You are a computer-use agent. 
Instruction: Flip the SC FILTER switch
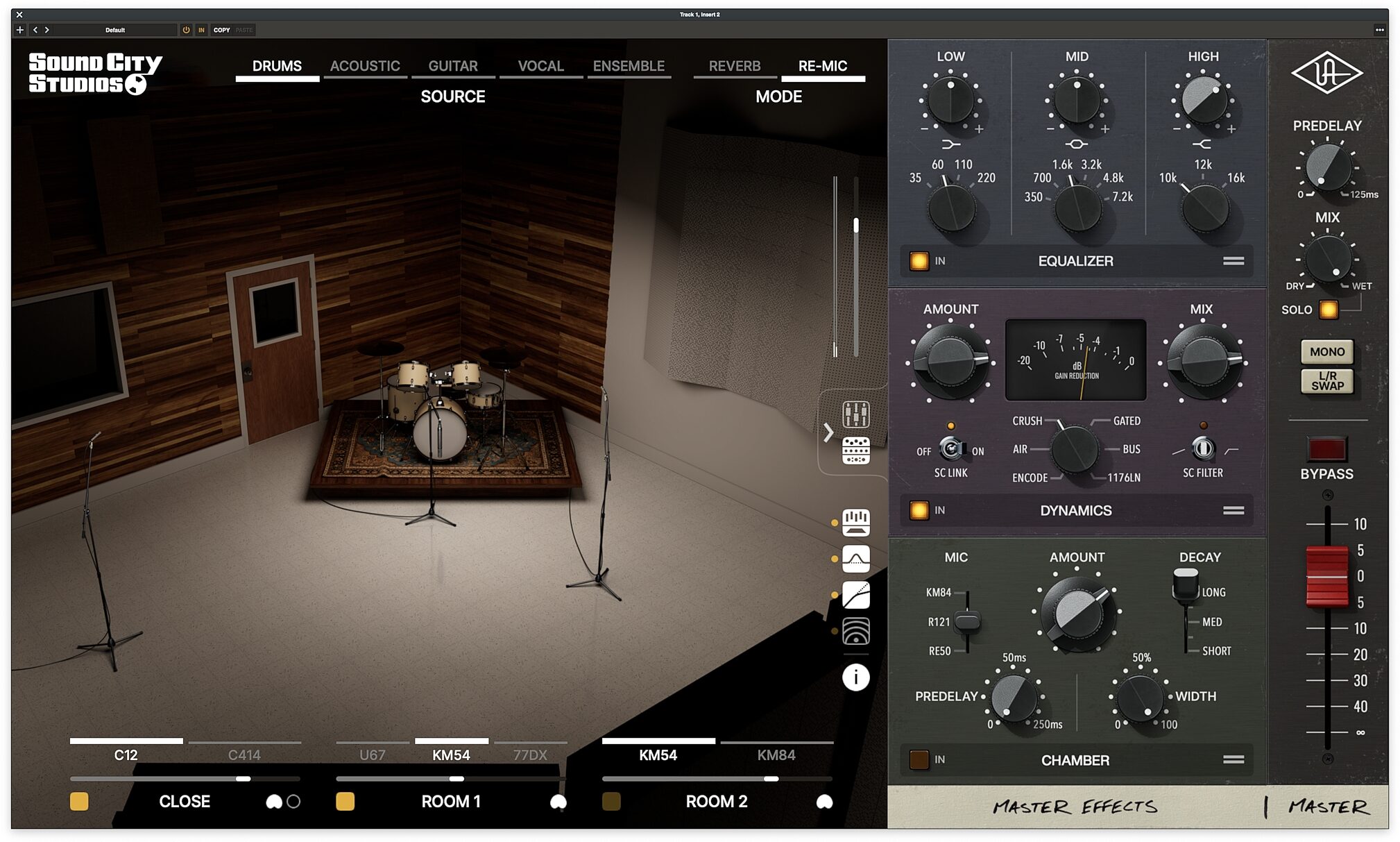(x=1203, y=448)
